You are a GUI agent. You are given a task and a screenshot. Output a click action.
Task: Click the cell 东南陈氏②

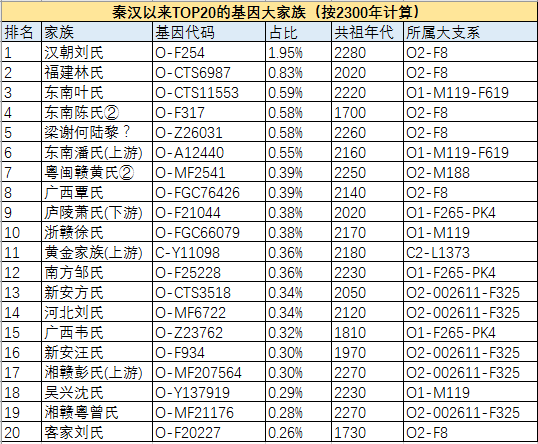tap(97, 113)
